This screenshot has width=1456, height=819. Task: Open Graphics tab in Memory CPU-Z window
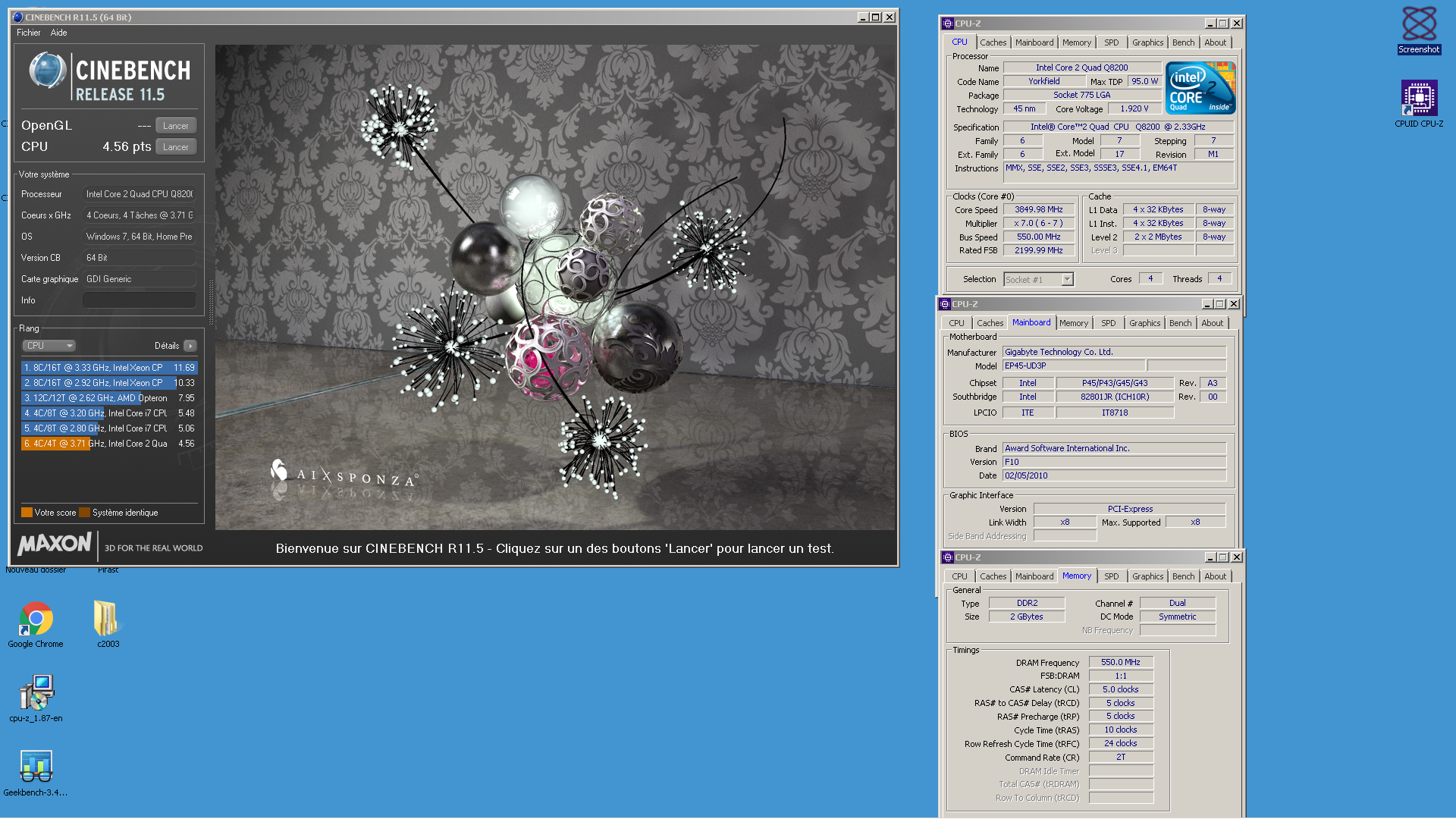(x=1147, y=576)
